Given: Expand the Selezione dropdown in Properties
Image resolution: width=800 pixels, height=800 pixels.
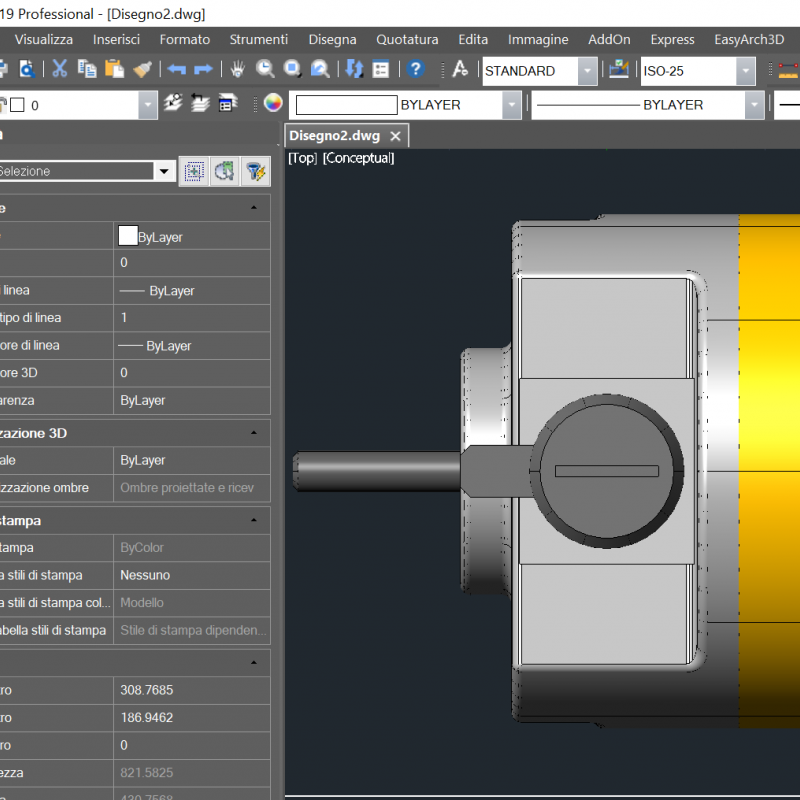Looking at the screenshot, I should [164, 171].
